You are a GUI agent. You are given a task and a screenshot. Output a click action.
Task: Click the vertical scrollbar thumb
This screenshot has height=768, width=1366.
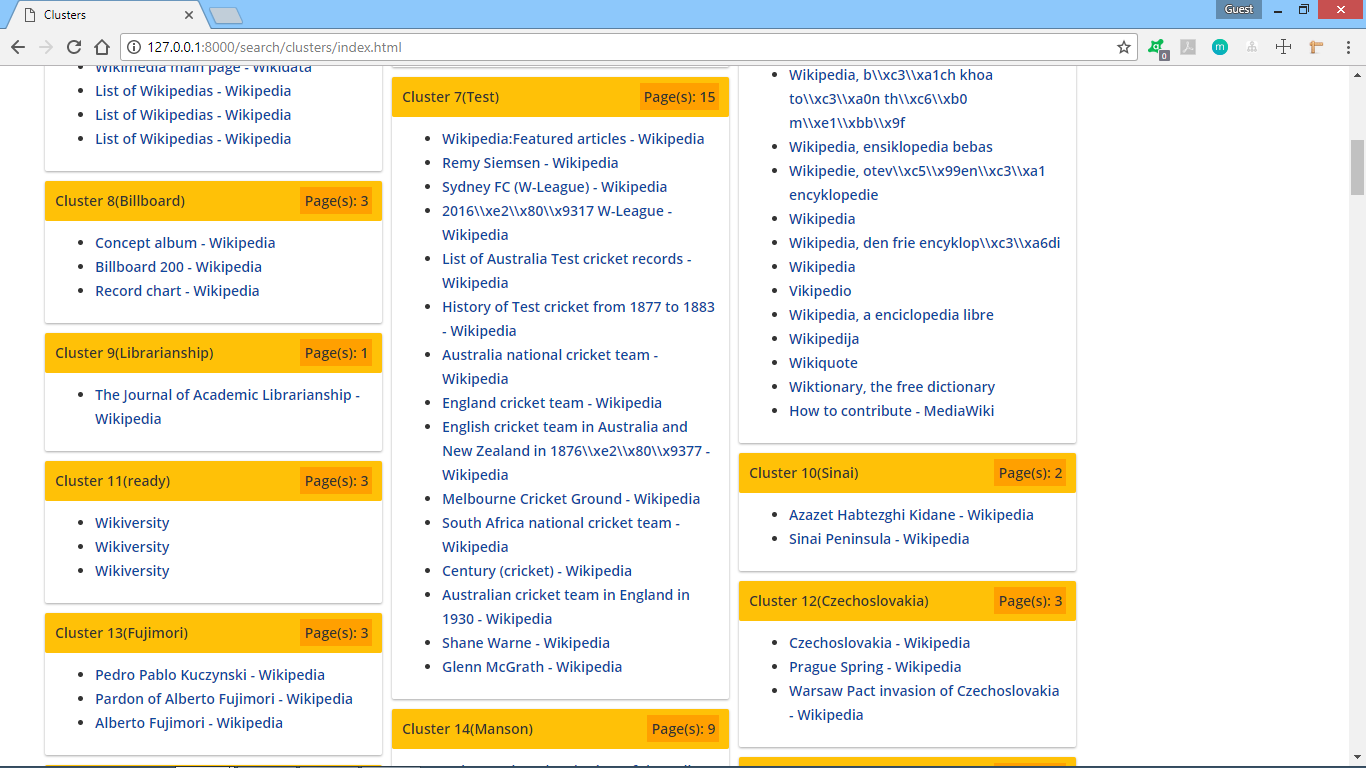1357,167
